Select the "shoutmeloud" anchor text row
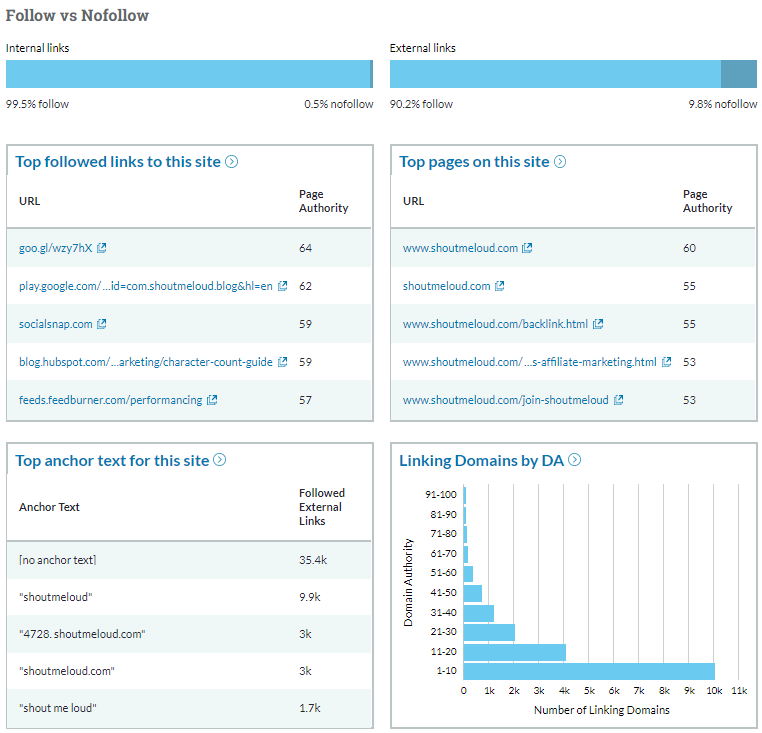The image size is (762, 733). [x=190, y=597]
